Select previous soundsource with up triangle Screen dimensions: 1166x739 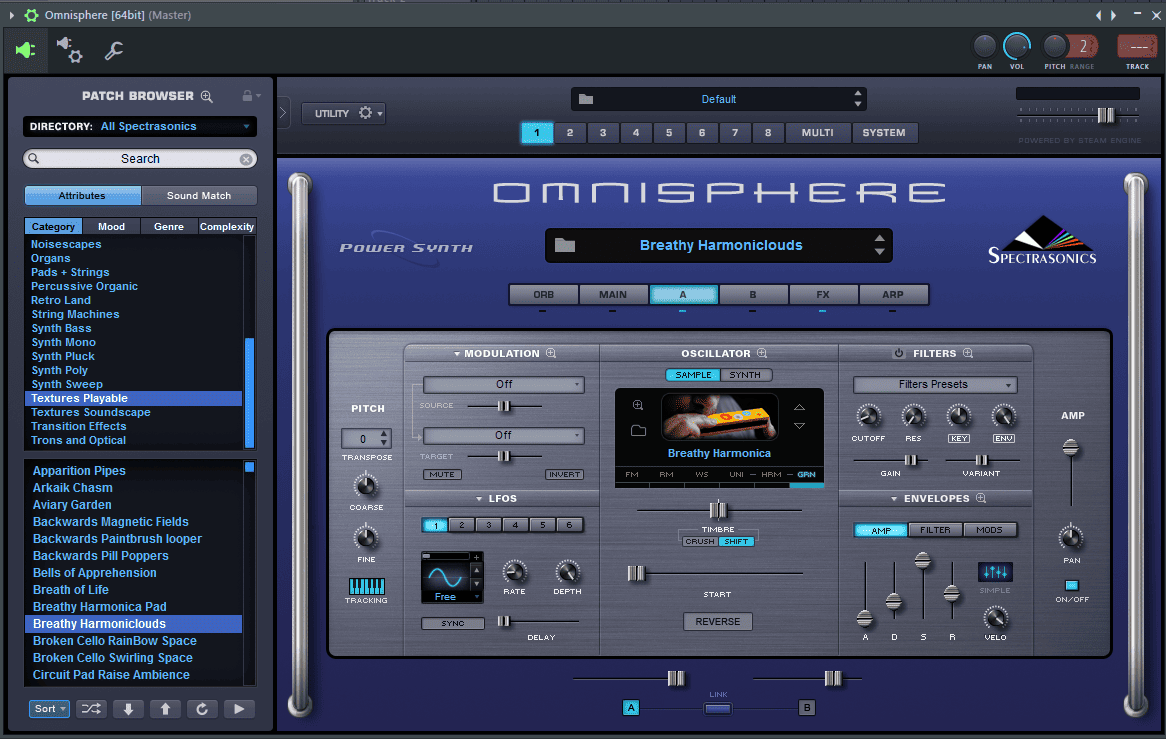pyautogui.click(x=799, y=407)
